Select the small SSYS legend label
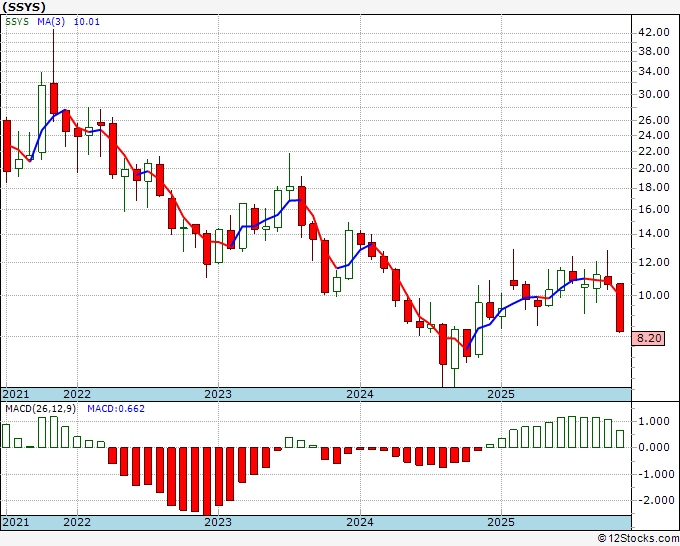680x546 pixels. tap(16, 23)
